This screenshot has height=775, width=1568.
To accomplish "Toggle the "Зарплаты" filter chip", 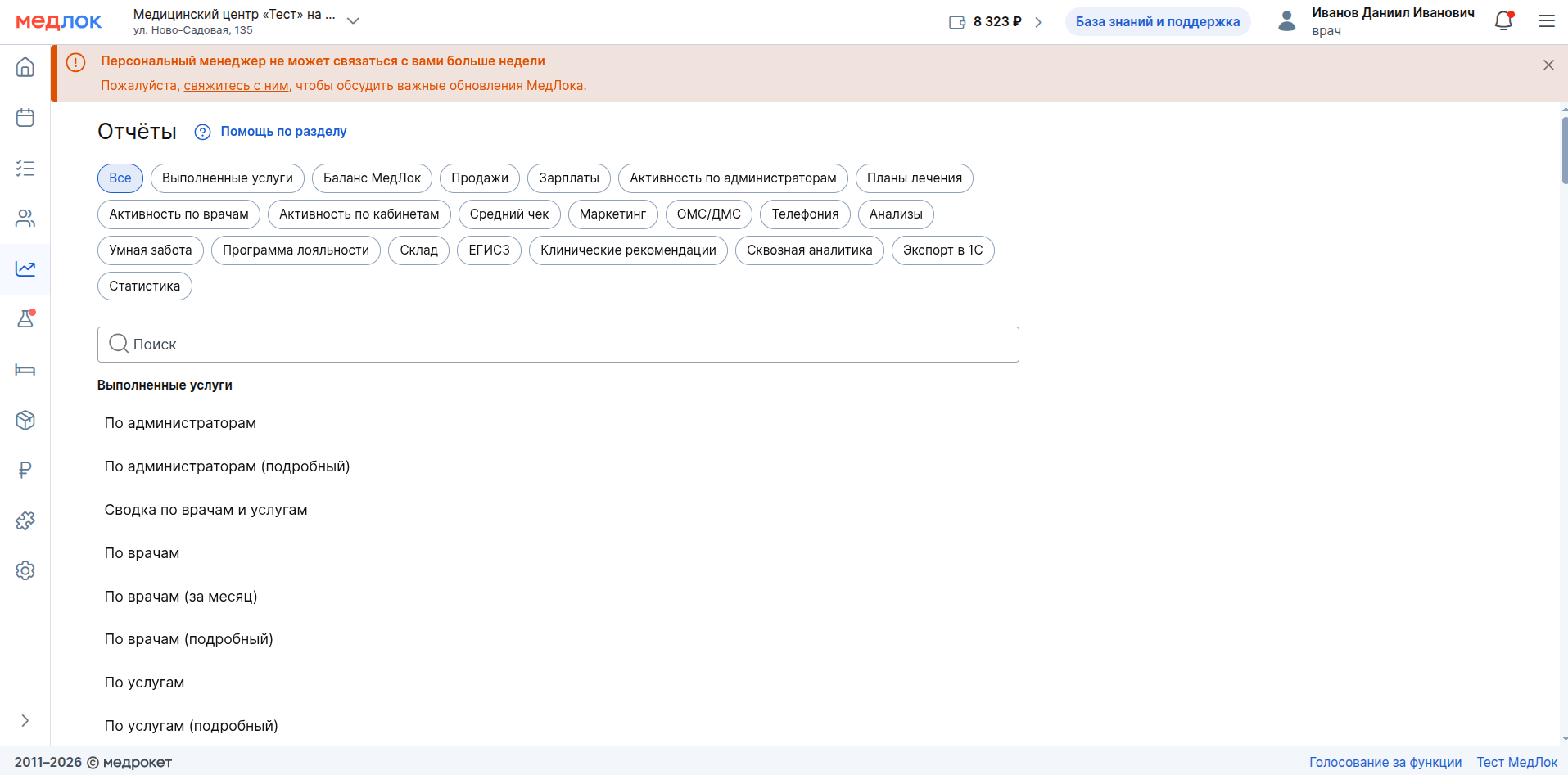I will (569, 178).
